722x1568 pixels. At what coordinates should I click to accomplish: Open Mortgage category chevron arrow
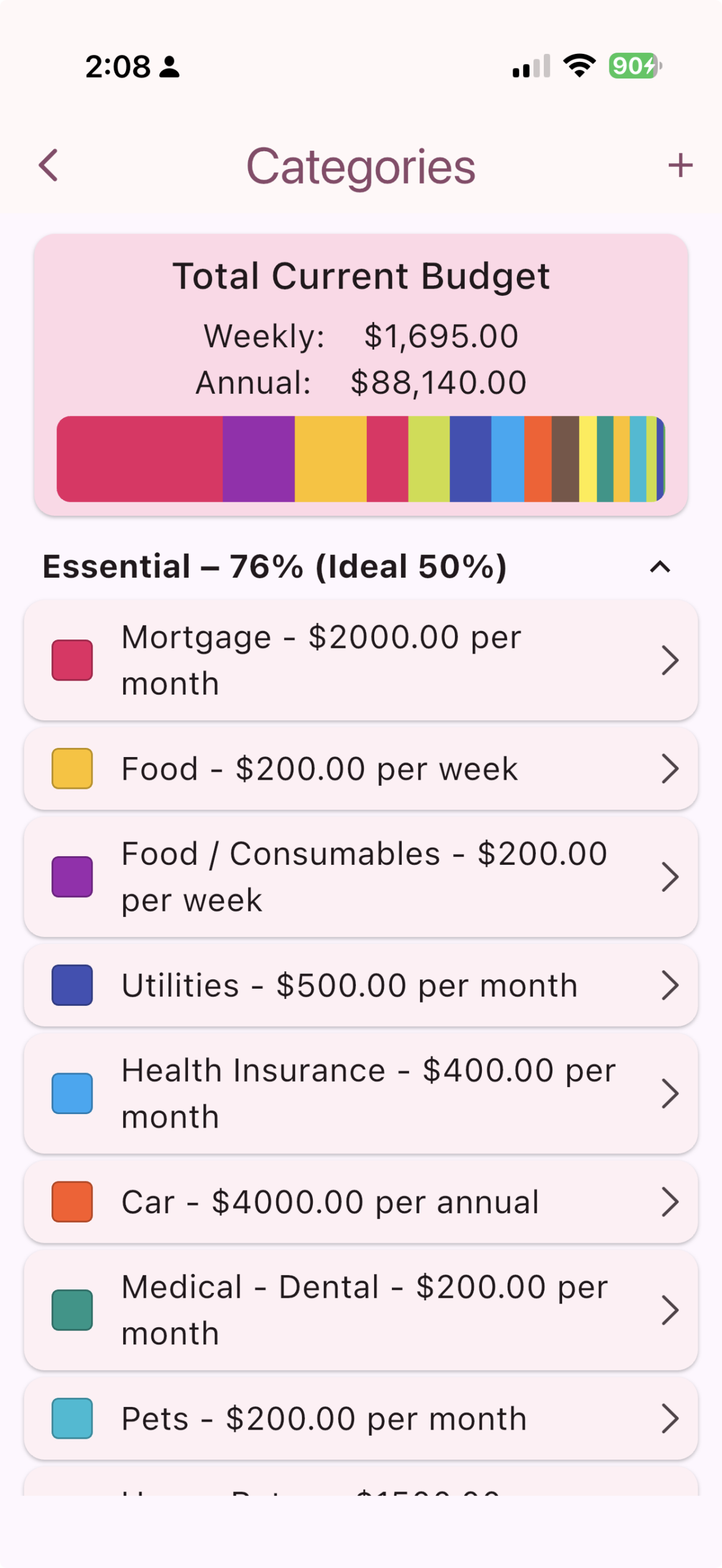click(670, 660)
